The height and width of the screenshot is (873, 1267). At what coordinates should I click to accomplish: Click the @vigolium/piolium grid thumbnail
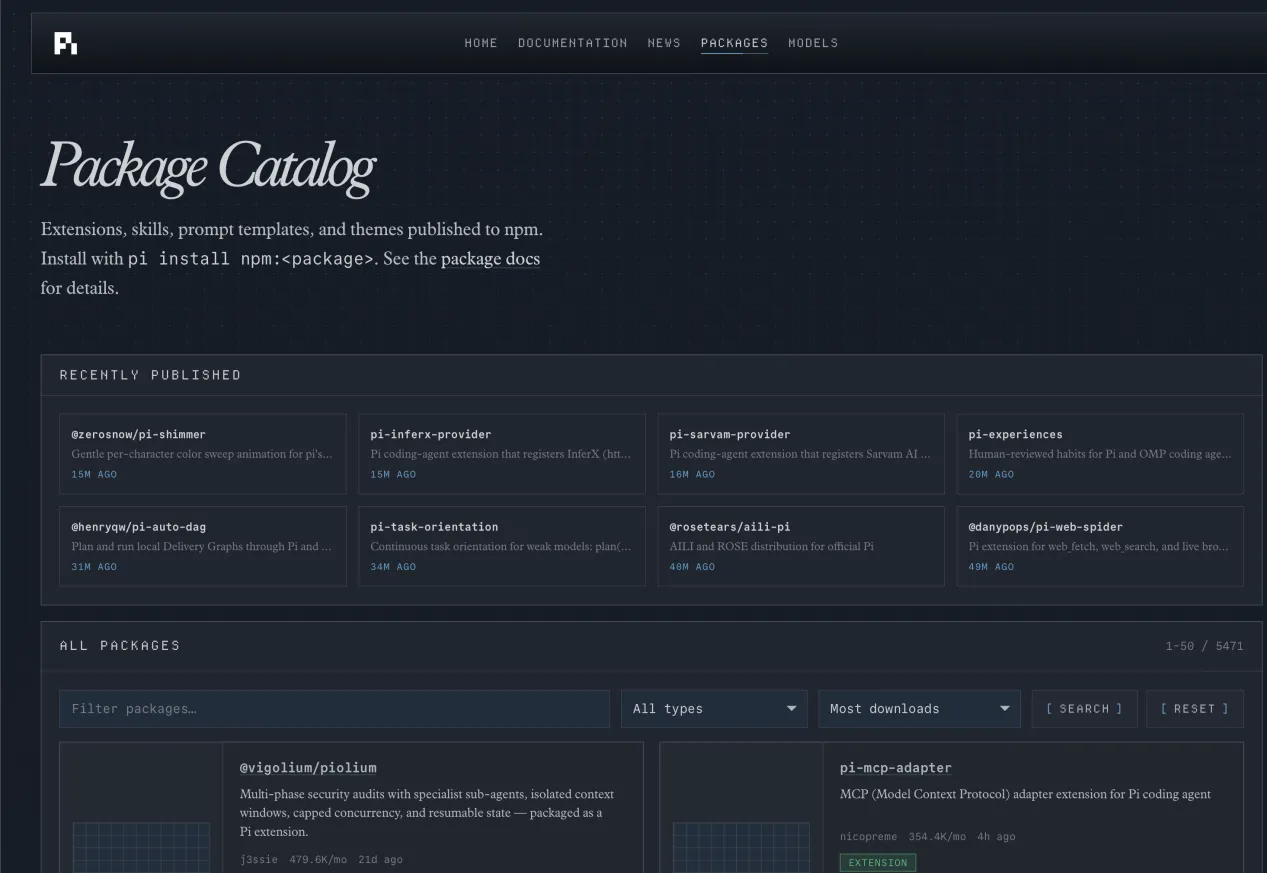tap(141, 846)
